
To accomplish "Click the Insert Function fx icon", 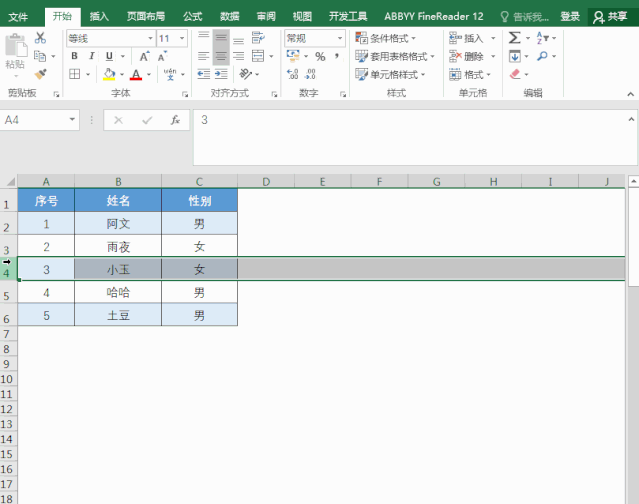I will [175, 120].
